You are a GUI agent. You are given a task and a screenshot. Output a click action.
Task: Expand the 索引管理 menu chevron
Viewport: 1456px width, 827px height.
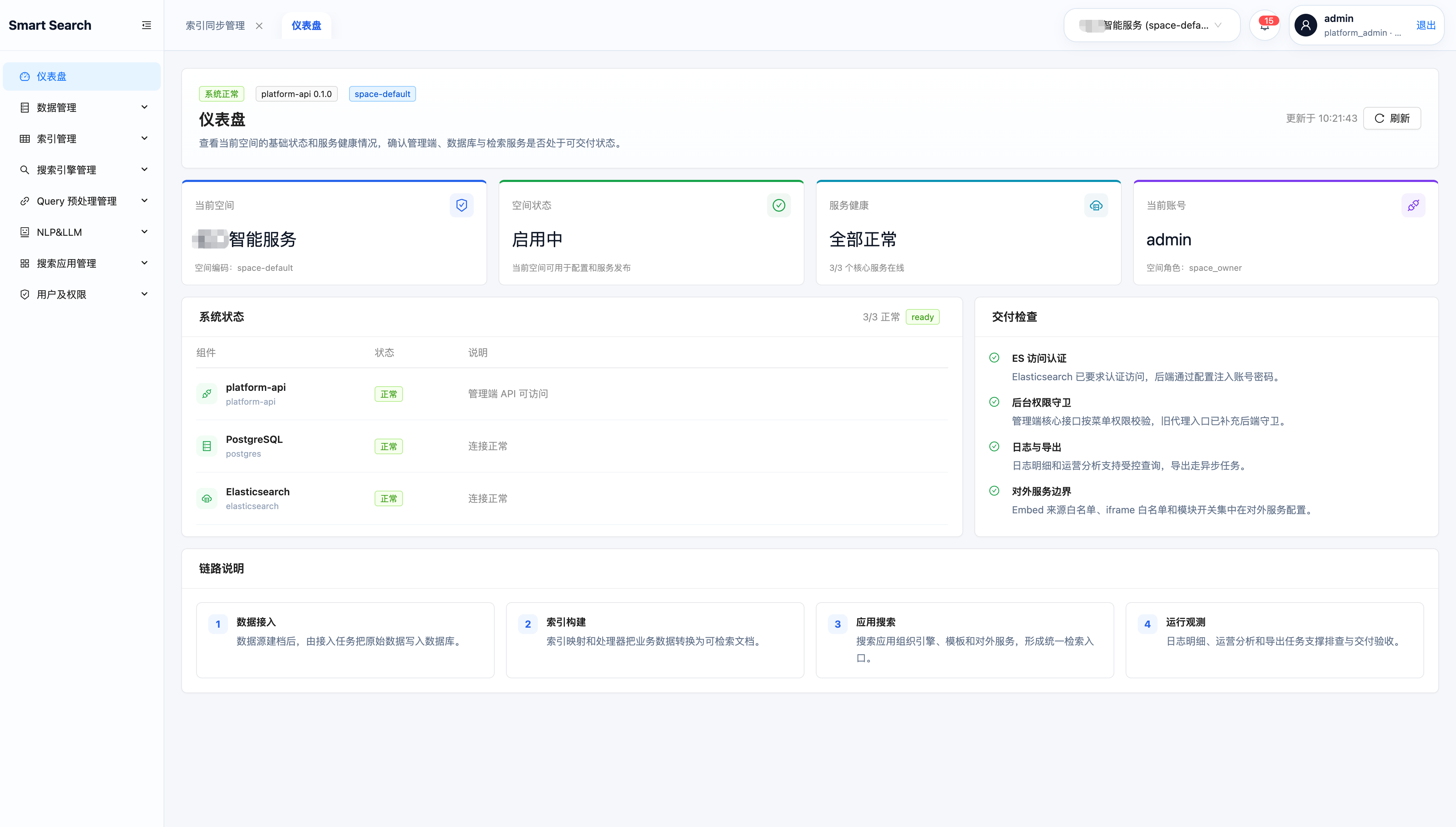coord(144,138)
